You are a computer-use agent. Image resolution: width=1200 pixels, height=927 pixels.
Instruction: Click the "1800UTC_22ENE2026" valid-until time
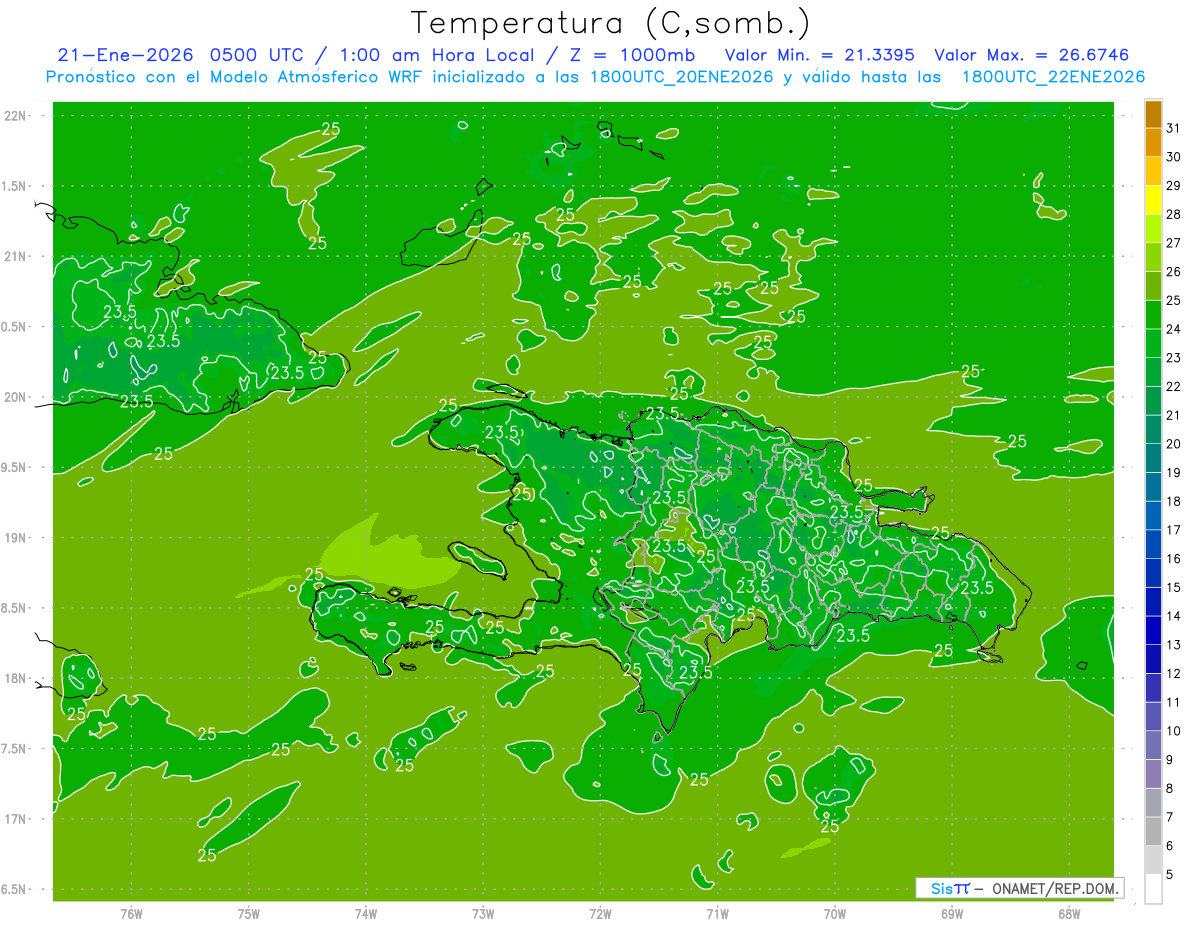(1053, 77)
